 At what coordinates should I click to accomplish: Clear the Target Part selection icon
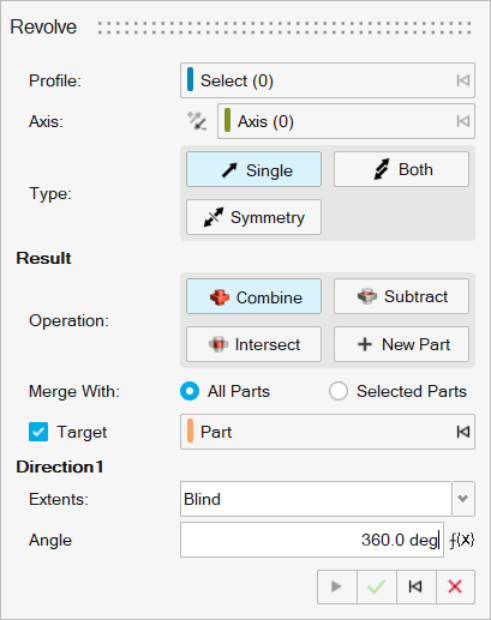pyautogui.click(x=463, y=432)
